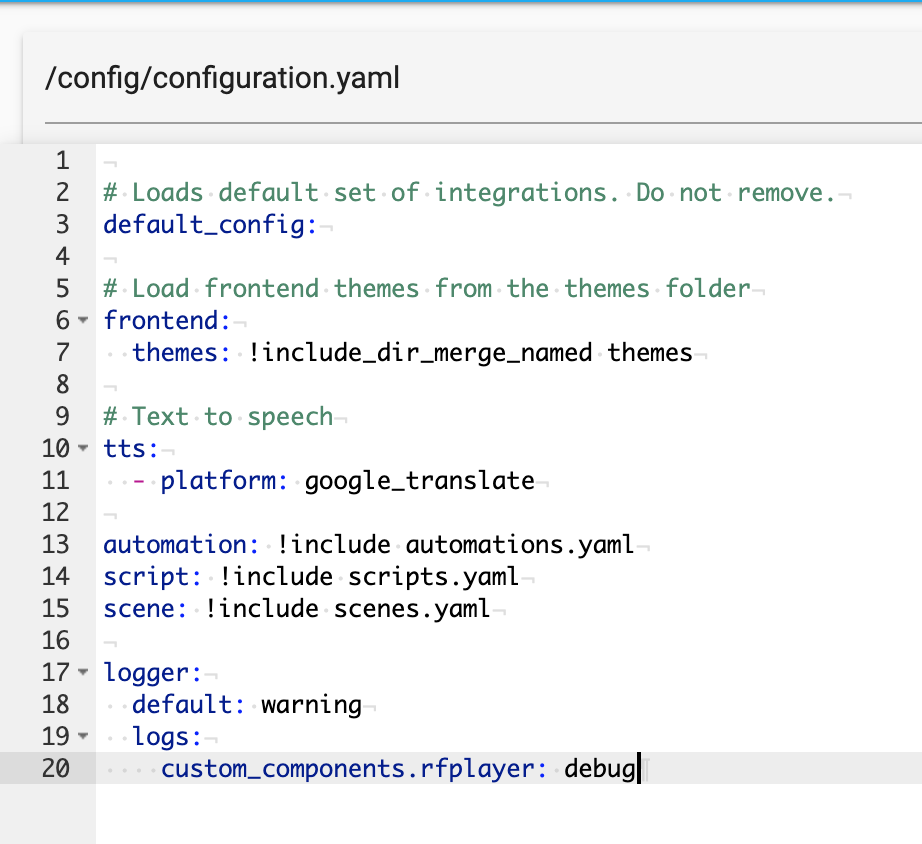Click the themes: key under frontend
The image size is (922, 844).
pyautogui.click(x=181, y=353)
